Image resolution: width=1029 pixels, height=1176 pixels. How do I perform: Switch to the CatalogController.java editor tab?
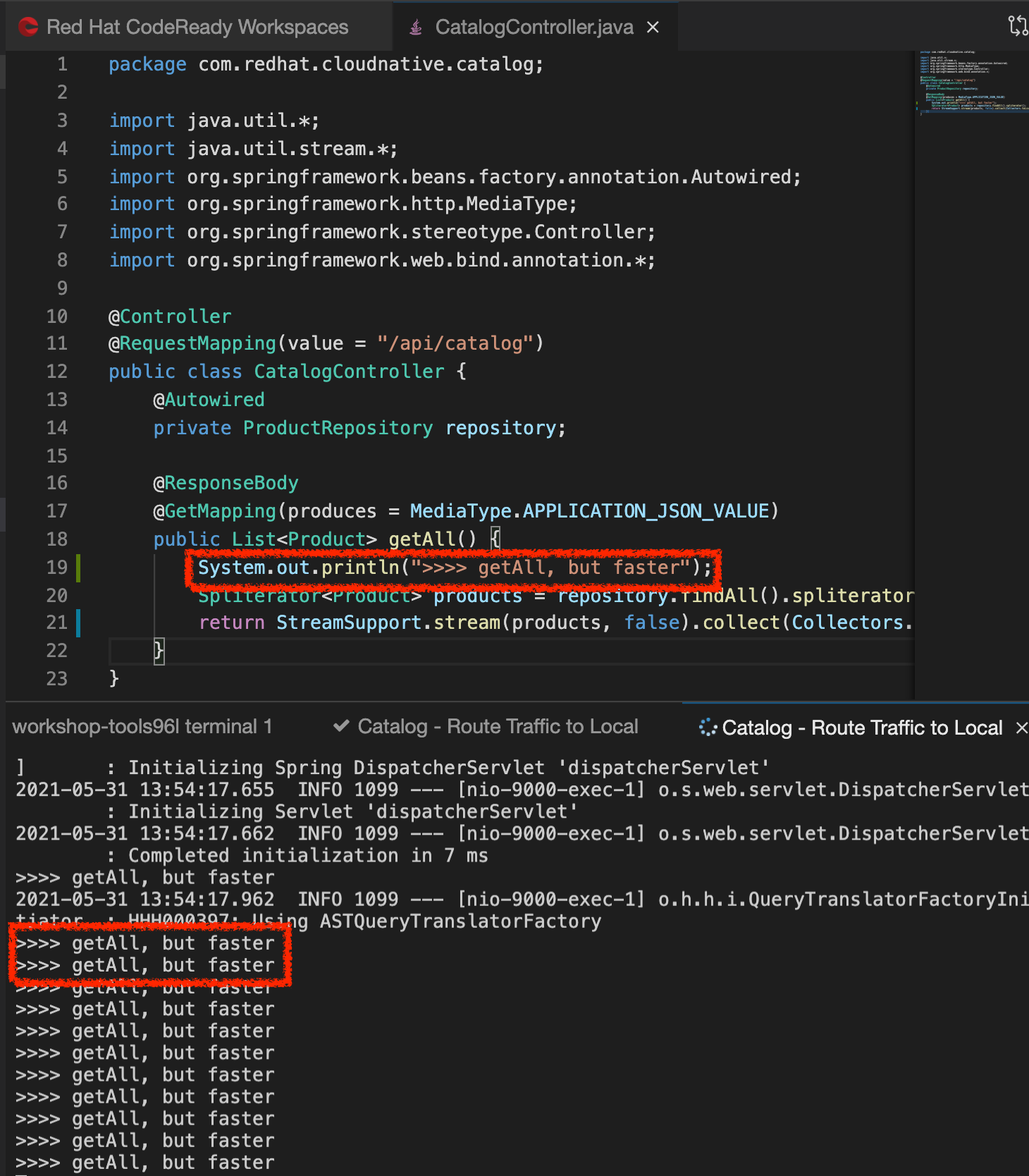(x=534, y=27)
